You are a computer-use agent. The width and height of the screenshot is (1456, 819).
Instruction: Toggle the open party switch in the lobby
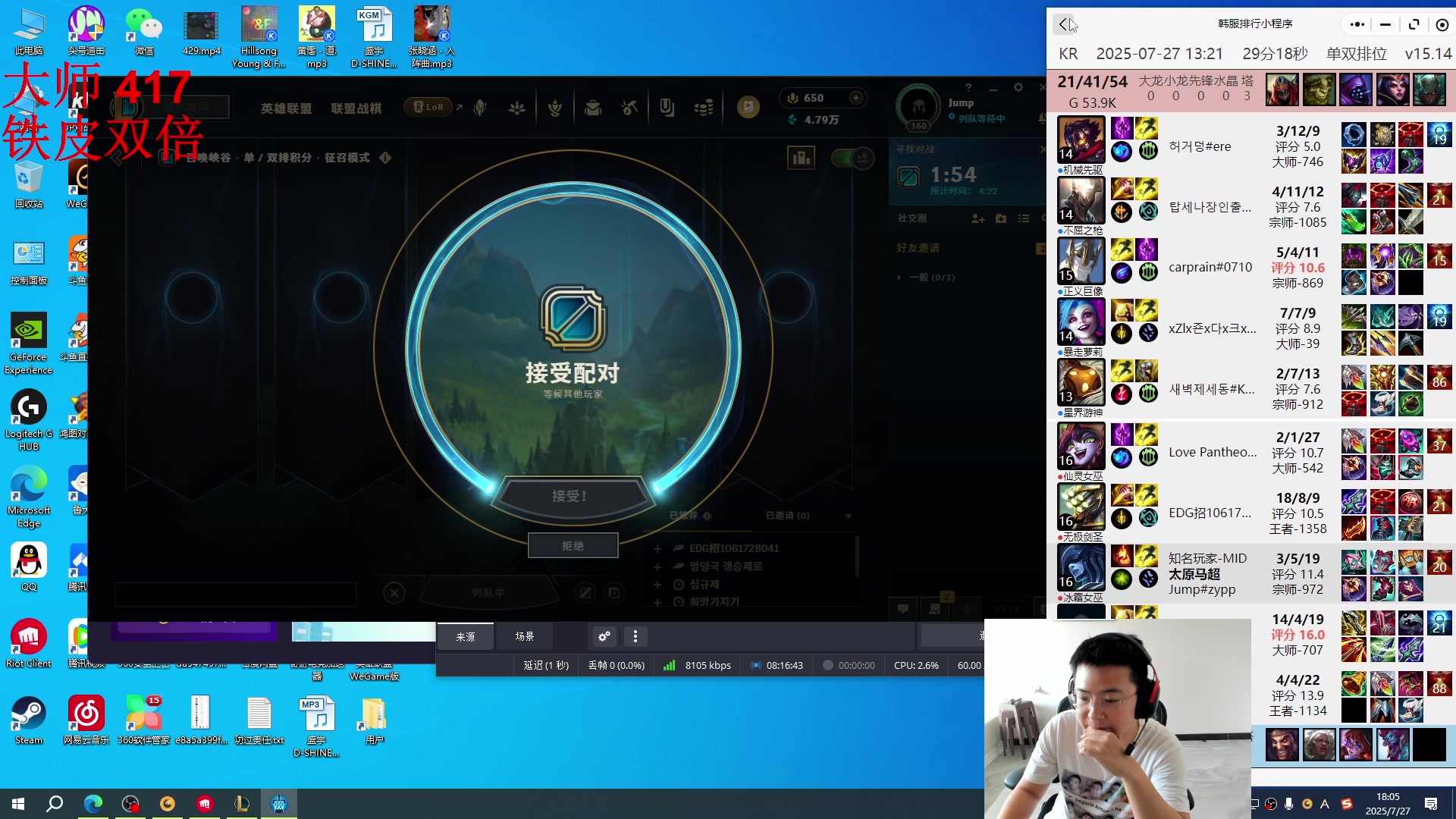(x=852, y=158)
